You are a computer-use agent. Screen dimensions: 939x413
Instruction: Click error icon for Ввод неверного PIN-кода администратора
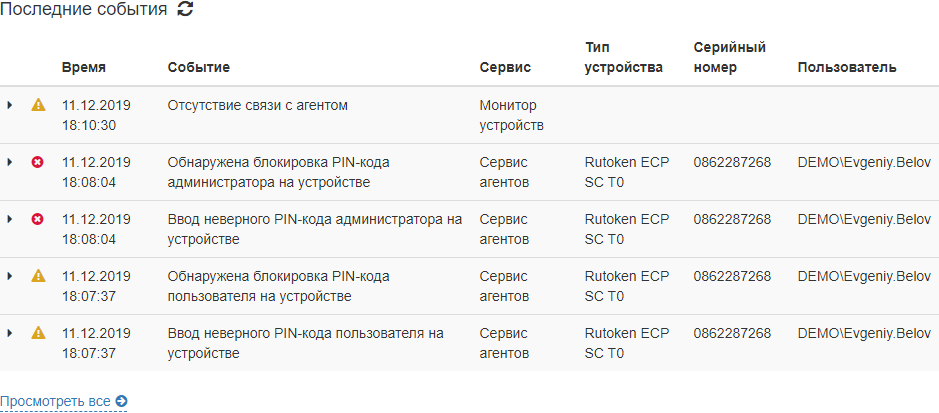(38, 219)
